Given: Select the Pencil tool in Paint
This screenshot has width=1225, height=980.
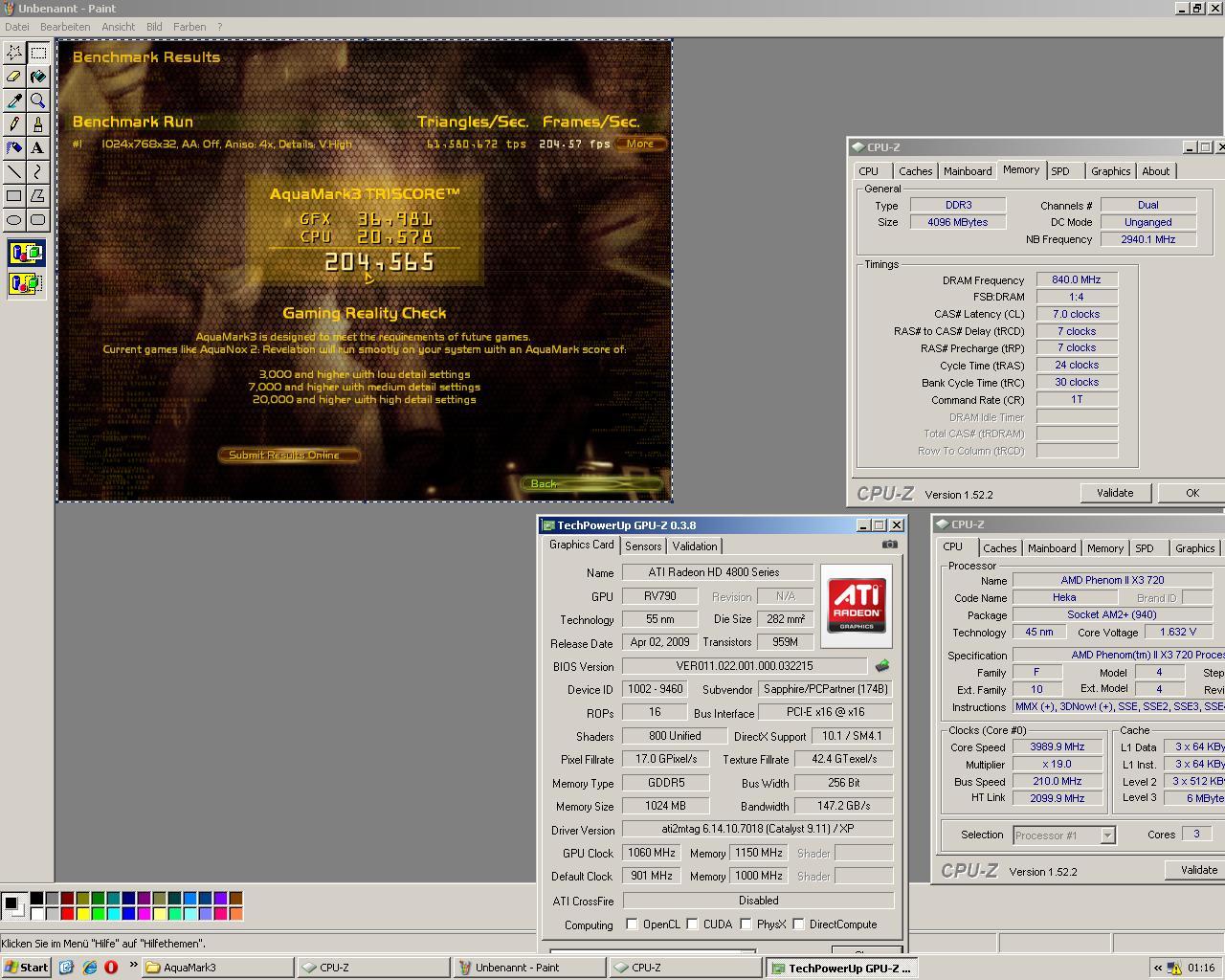Looking at the screenshot, I should (14, 124).
